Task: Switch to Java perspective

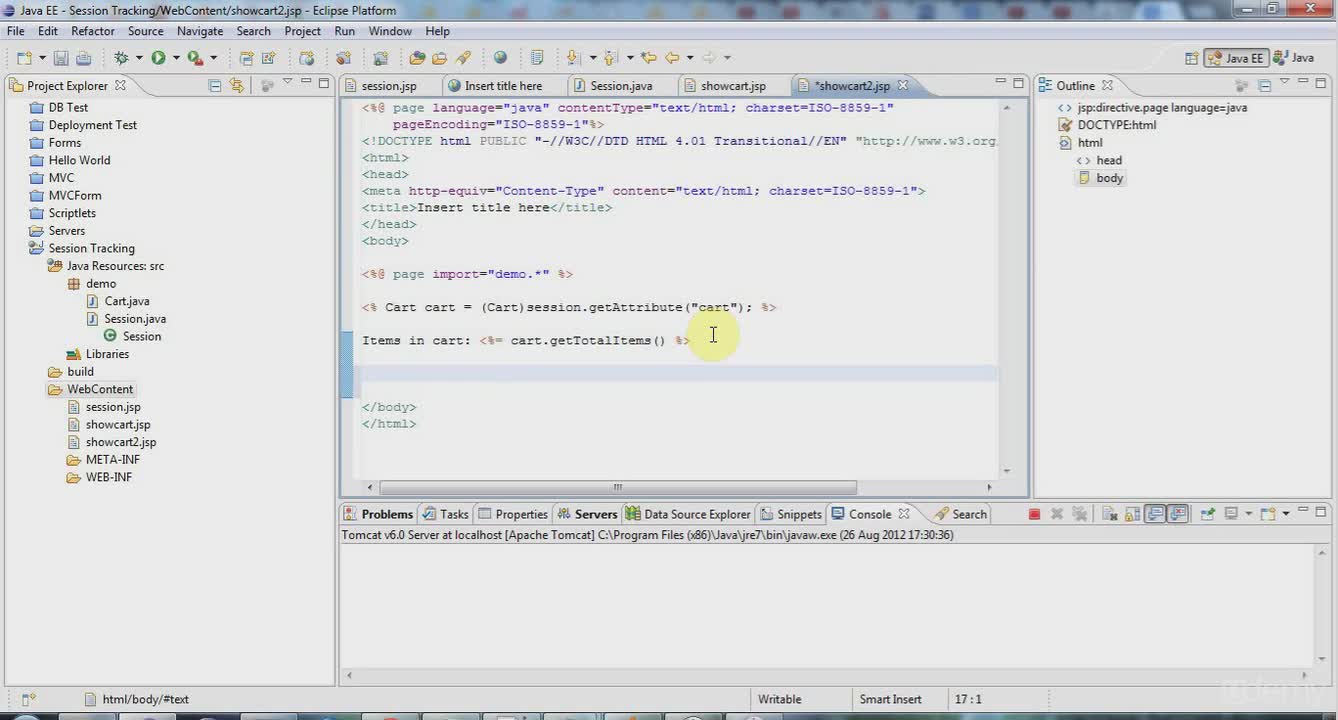Action: coord(1294,58)
